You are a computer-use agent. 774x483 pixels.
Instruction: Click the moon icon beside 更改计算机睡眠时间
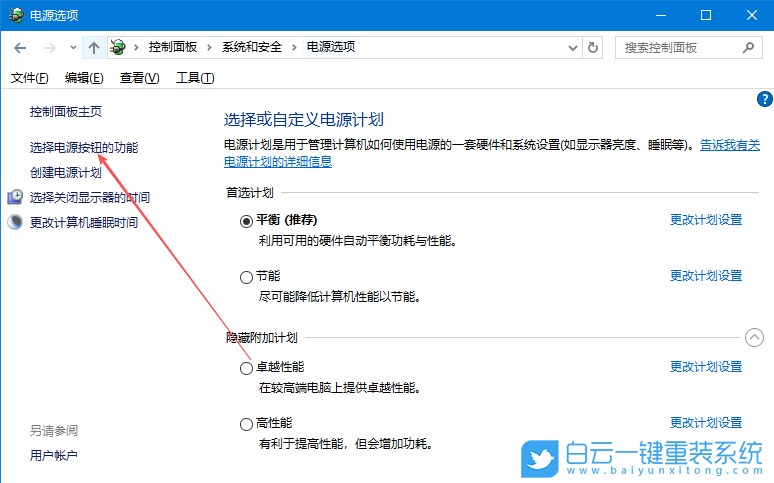[x=15, y=222]
